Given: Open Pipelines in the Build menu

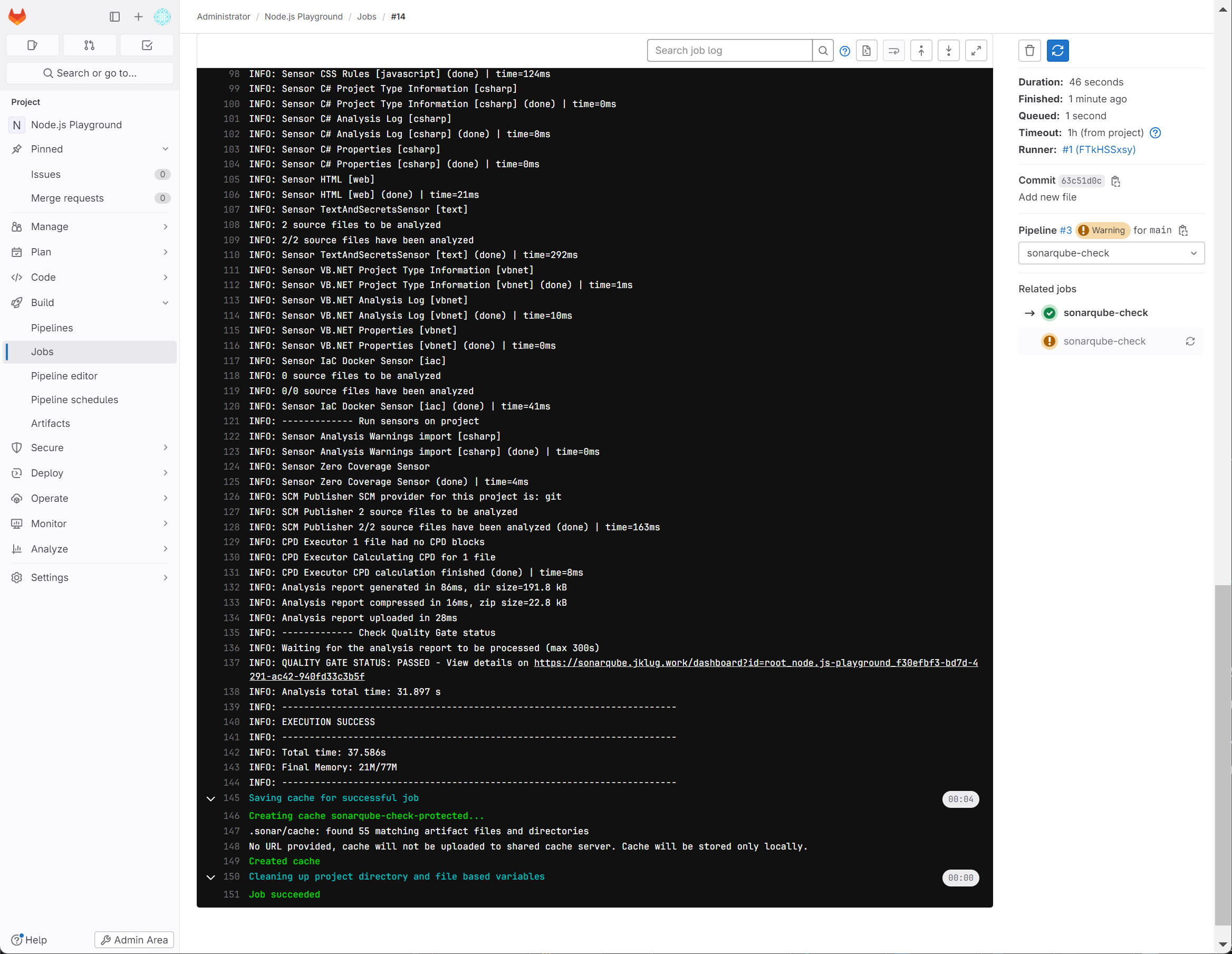Looking at the screenshot, I should [x=52, y=328].
